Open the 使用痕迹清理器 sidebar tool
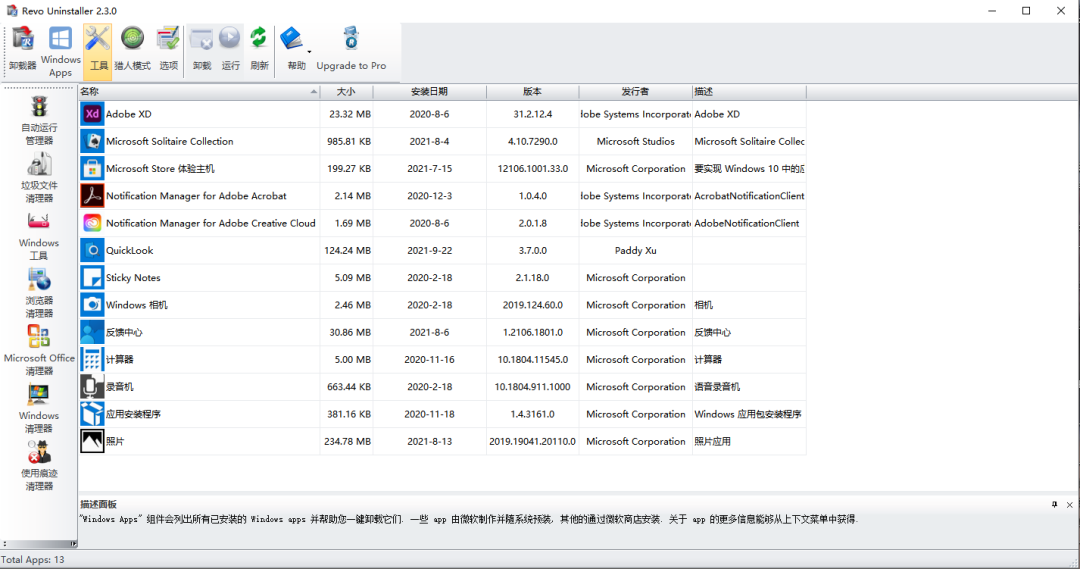This screenshot has height=569, width=1080. [x=39, y=466]
